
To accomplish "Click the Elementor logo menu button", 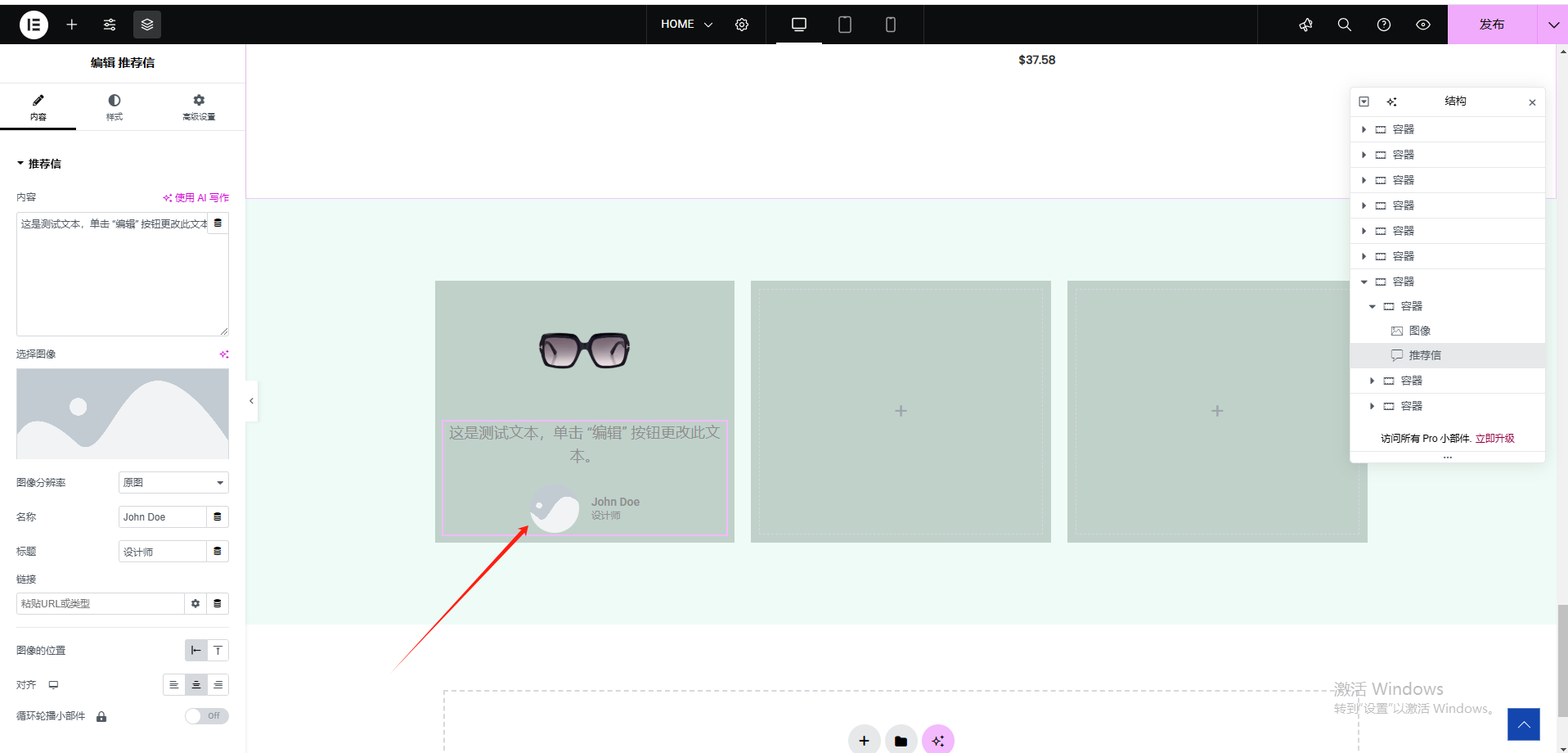I will (x=34, y=25).
